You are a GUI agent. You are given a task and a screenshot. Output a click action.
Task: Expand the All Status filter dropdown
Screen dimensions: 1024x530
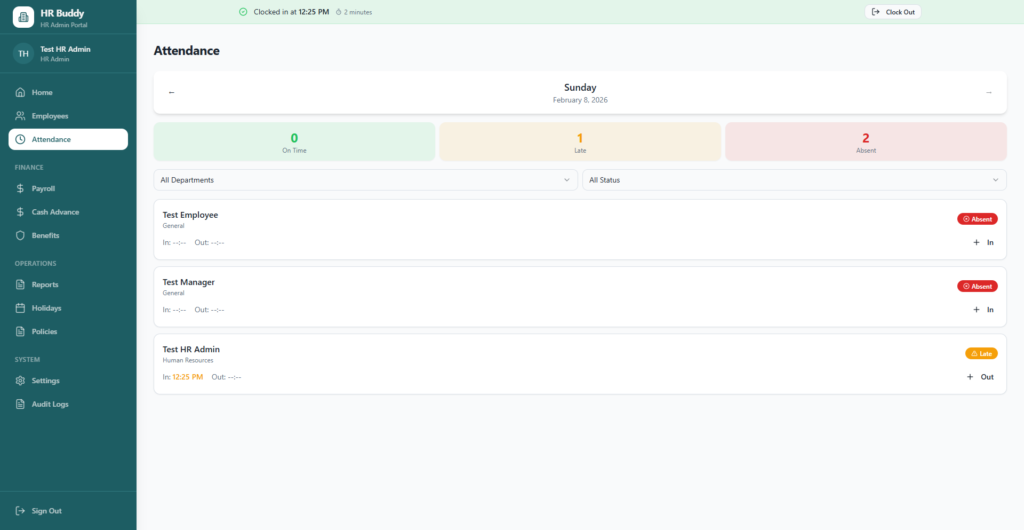[794, 180]
